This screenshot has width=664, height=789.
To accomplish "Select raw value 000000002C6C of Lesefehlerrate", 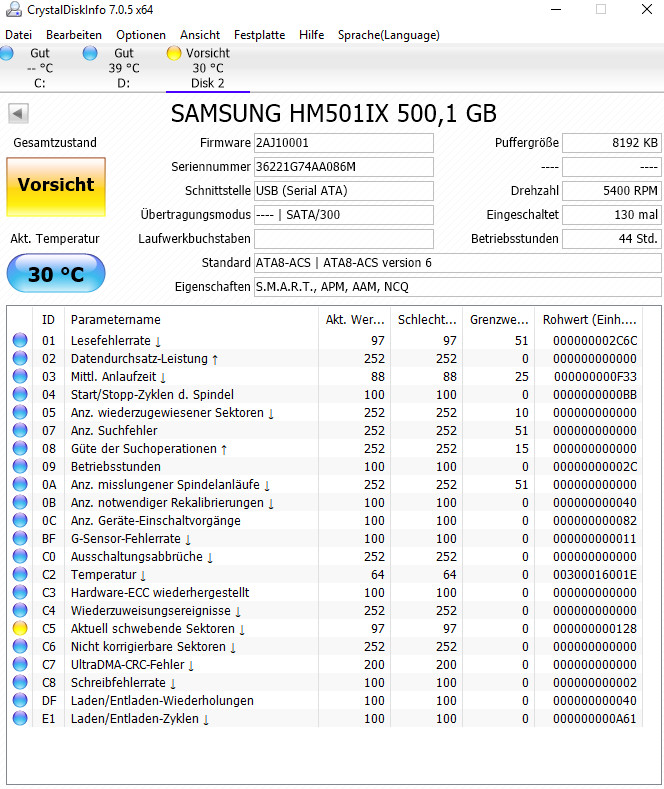I will click(595, 341).
